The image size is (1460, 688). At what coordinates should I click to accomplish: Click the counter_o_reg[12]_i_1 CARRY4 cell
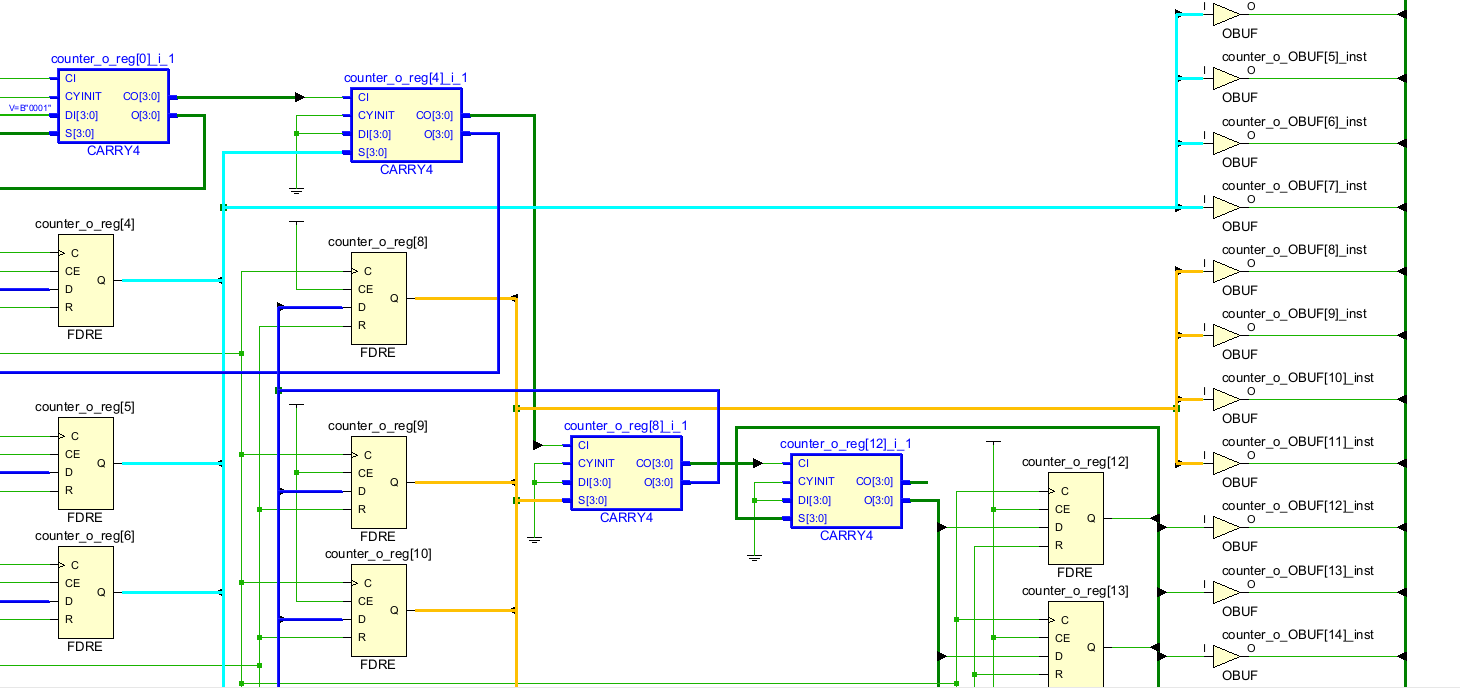[x=846, y=491]
